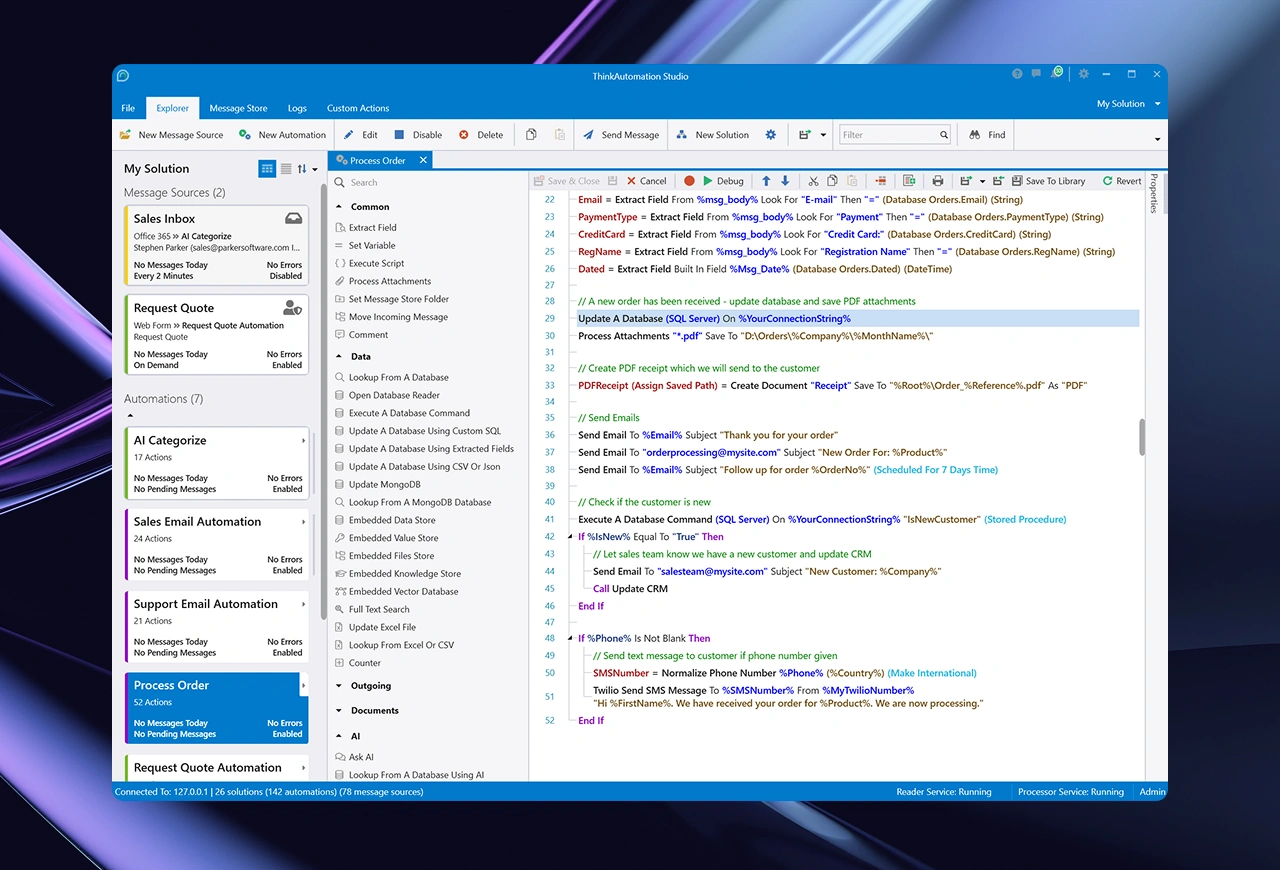Click the Revert button
This screenshot has width=1280, height=870.
[x=1121, y=181]
